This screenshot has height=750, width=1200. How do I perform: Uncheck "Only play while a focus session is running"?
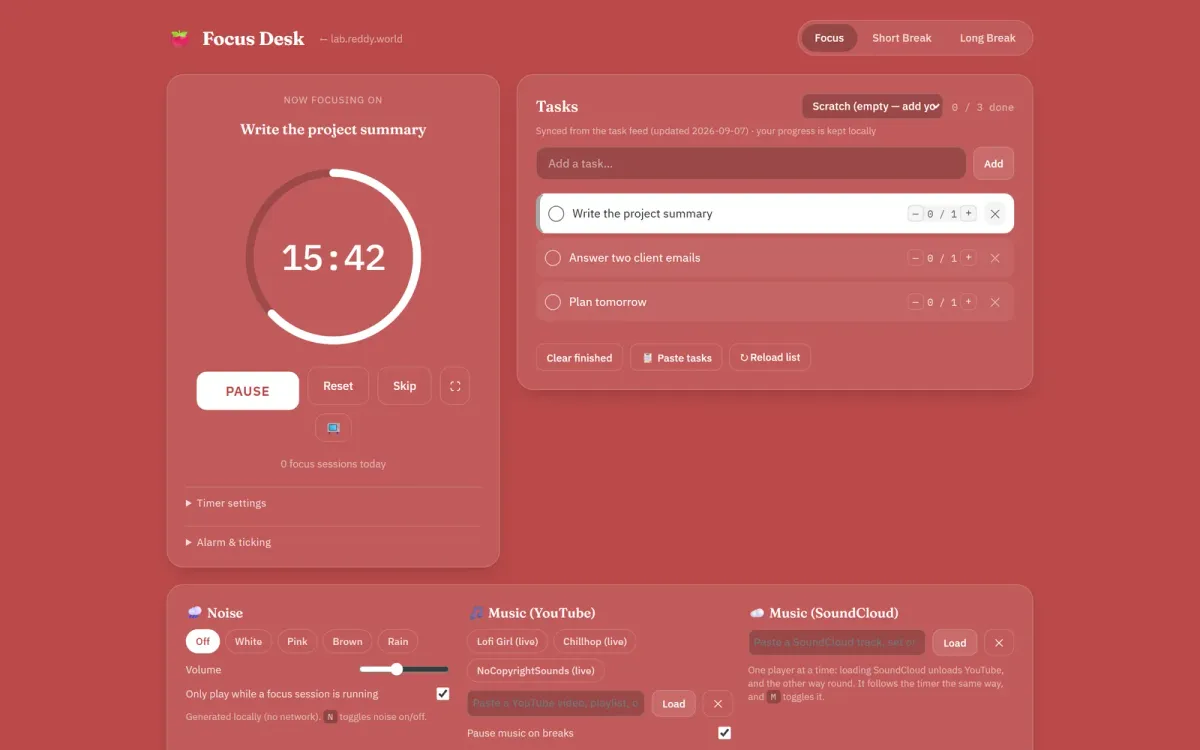tap(443, 694)
